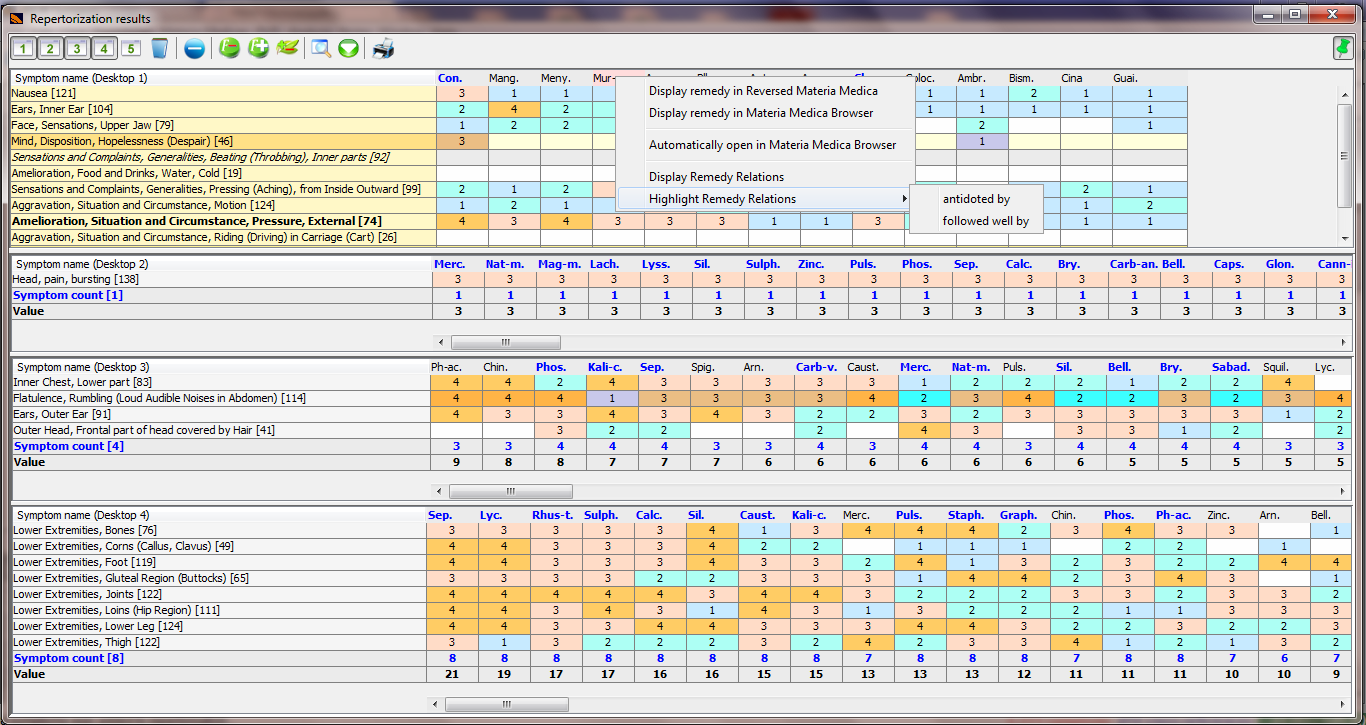Click Desktop 3 horizontal scrollbar thumb
This screenshot has height=725, width=1366.
(510, 492)
